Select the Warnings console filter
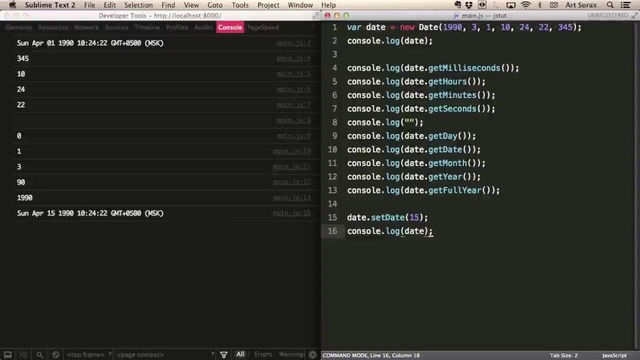Image resolution: width=640 pixels, height=360 pixels. (291, 354)
